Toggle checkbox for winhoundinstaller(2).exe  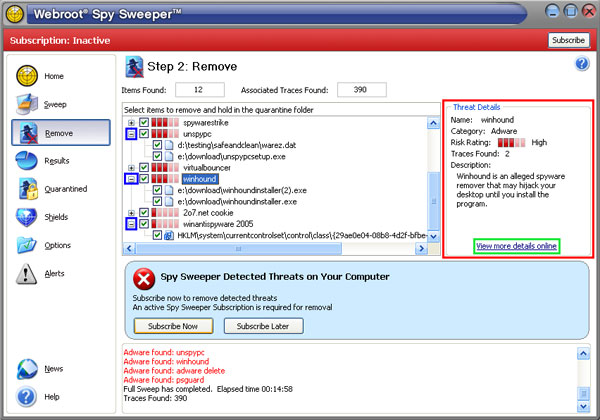pyautogui.click(x=157, y=190)
